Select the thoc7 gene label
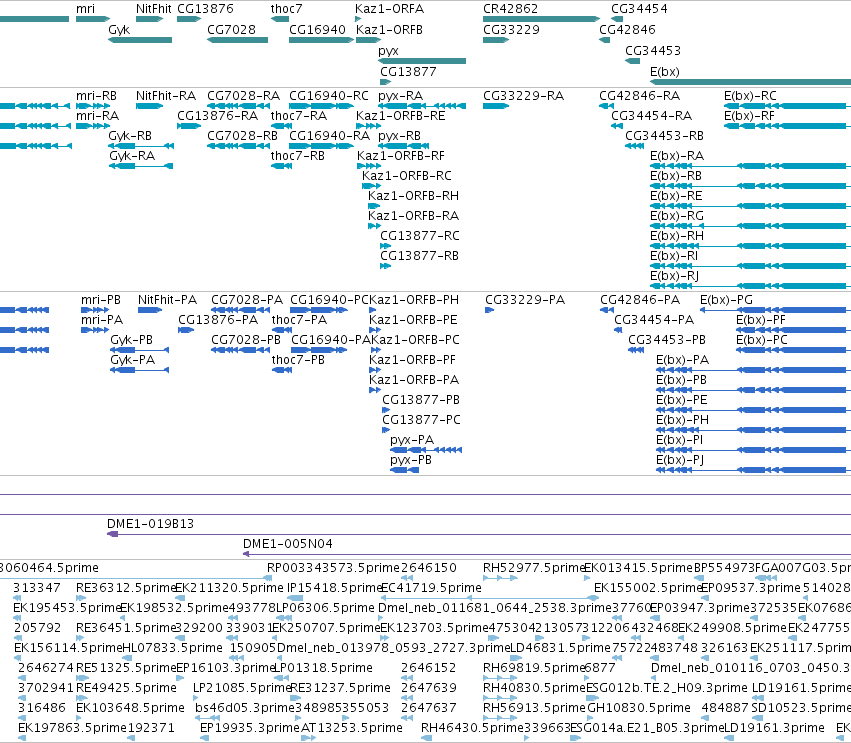Image resolution: width=851 pixels, height=743 pixels. 287,9
